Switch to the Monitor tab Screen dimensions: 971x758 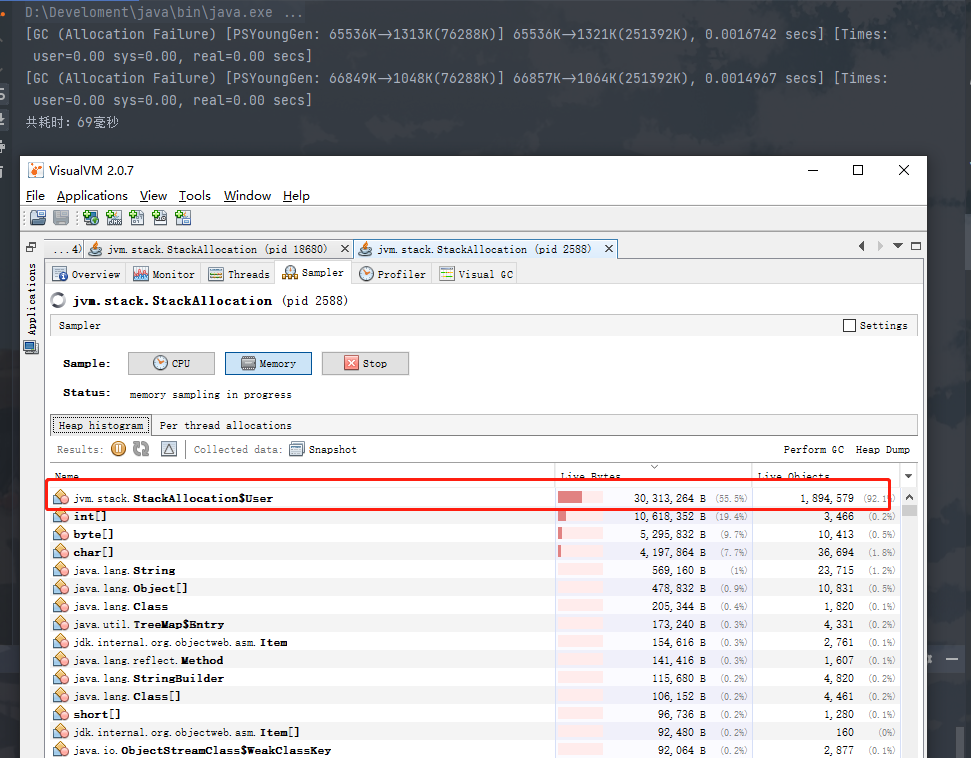click(163, 274)
